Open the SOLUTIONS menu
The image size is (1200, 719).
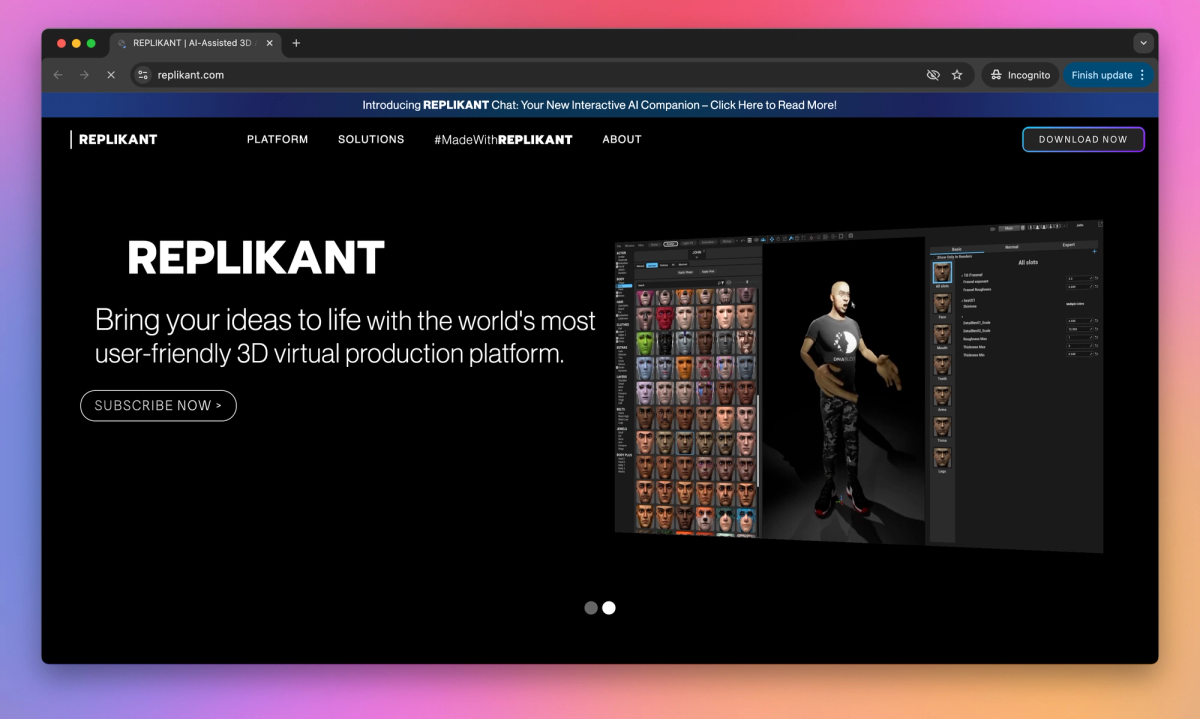point(371,139)
